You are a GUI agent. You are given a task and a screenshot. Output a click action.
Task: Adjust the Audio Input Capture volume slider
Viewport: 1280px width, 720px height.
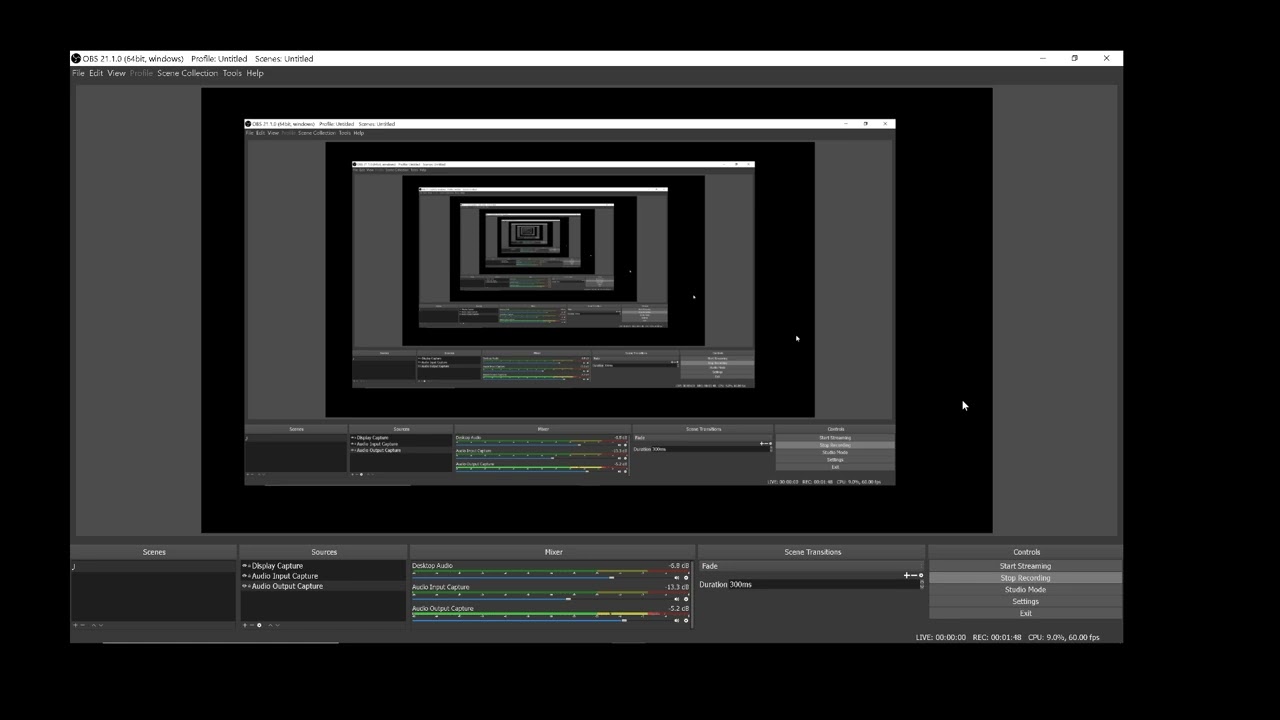pyautogui.click(x=568, y=599)
